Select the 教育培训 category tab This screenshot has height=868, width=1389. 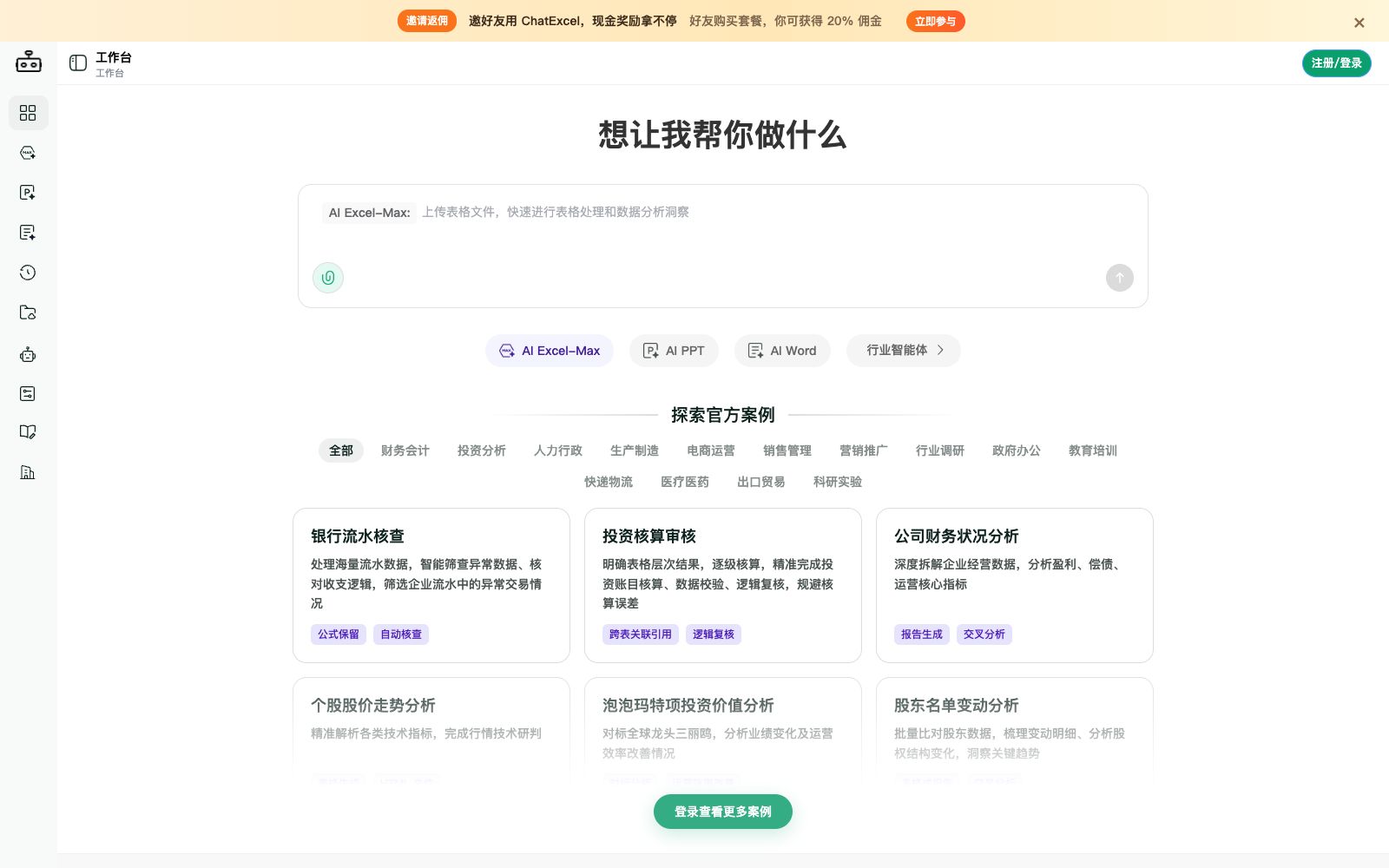tap(1093, 450)
